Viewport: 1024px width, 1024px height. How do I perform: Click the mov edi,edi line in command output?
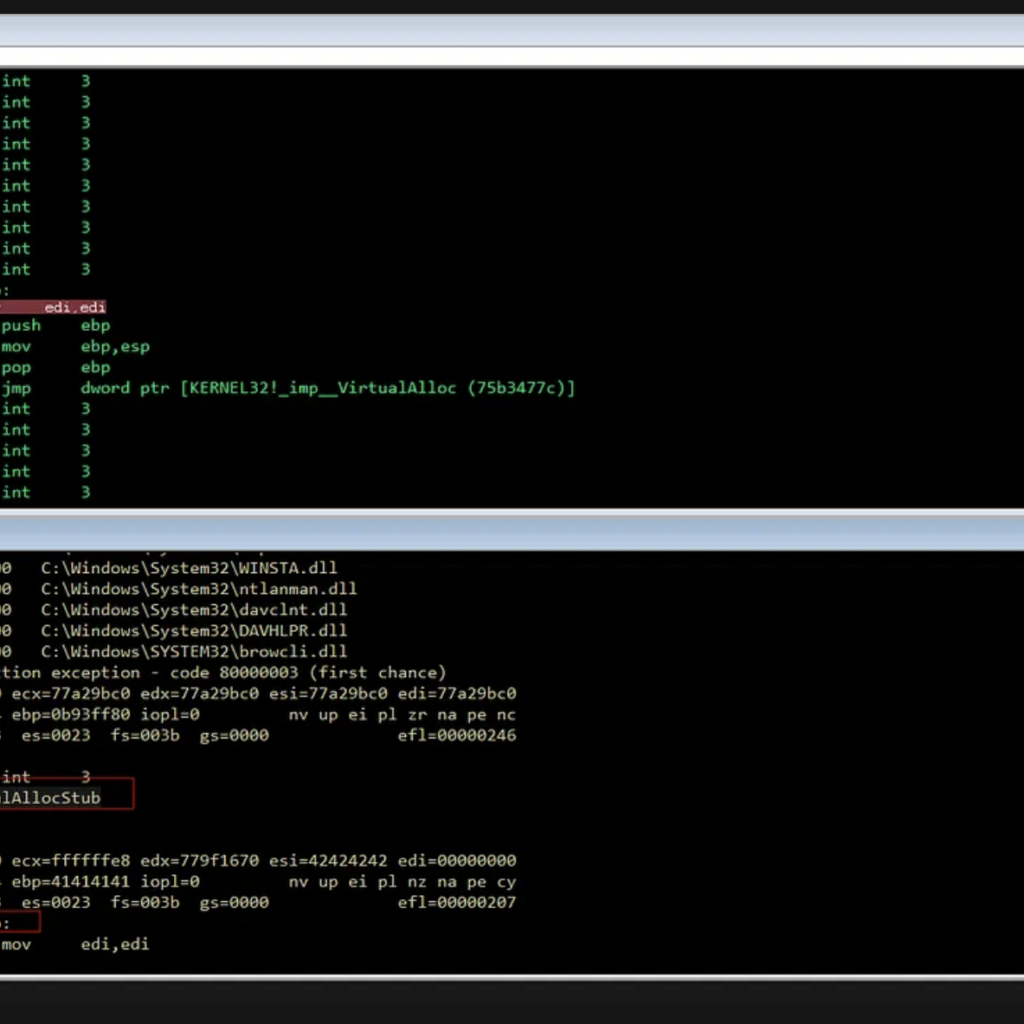tap(75, 944)
